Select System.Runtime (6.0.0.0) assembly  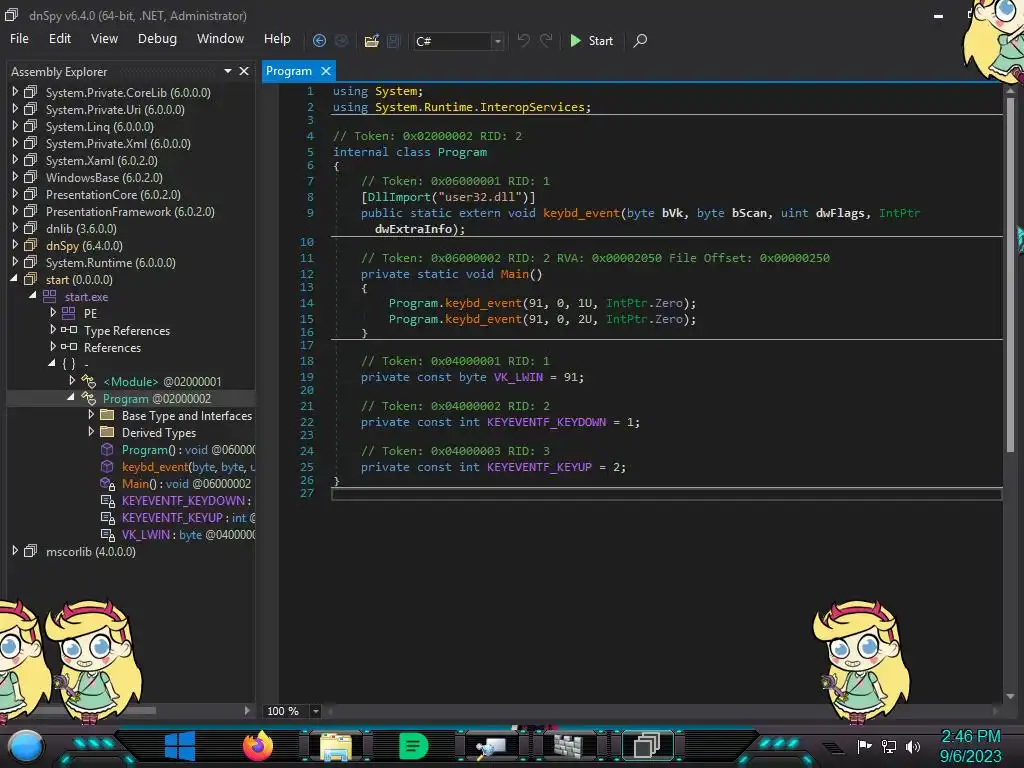(x=110, y=263)
